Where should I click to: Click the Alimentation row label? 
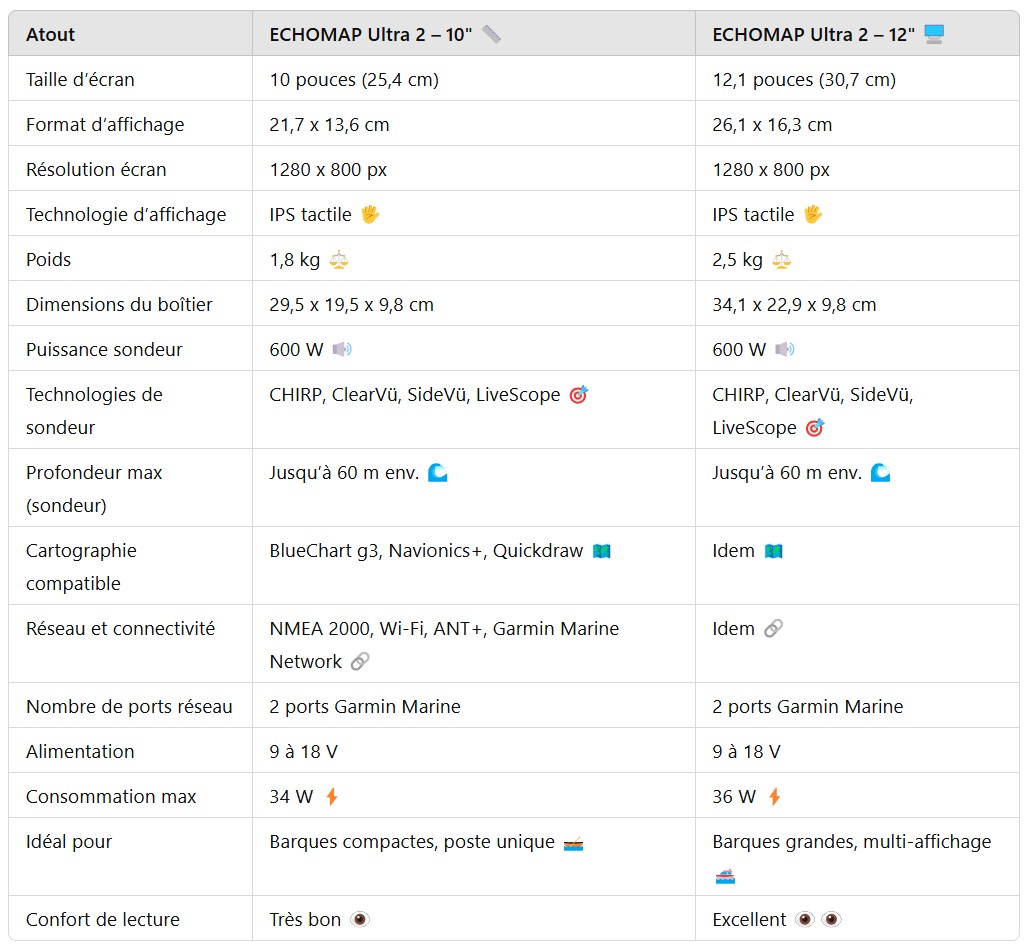(x=80, y=752)
